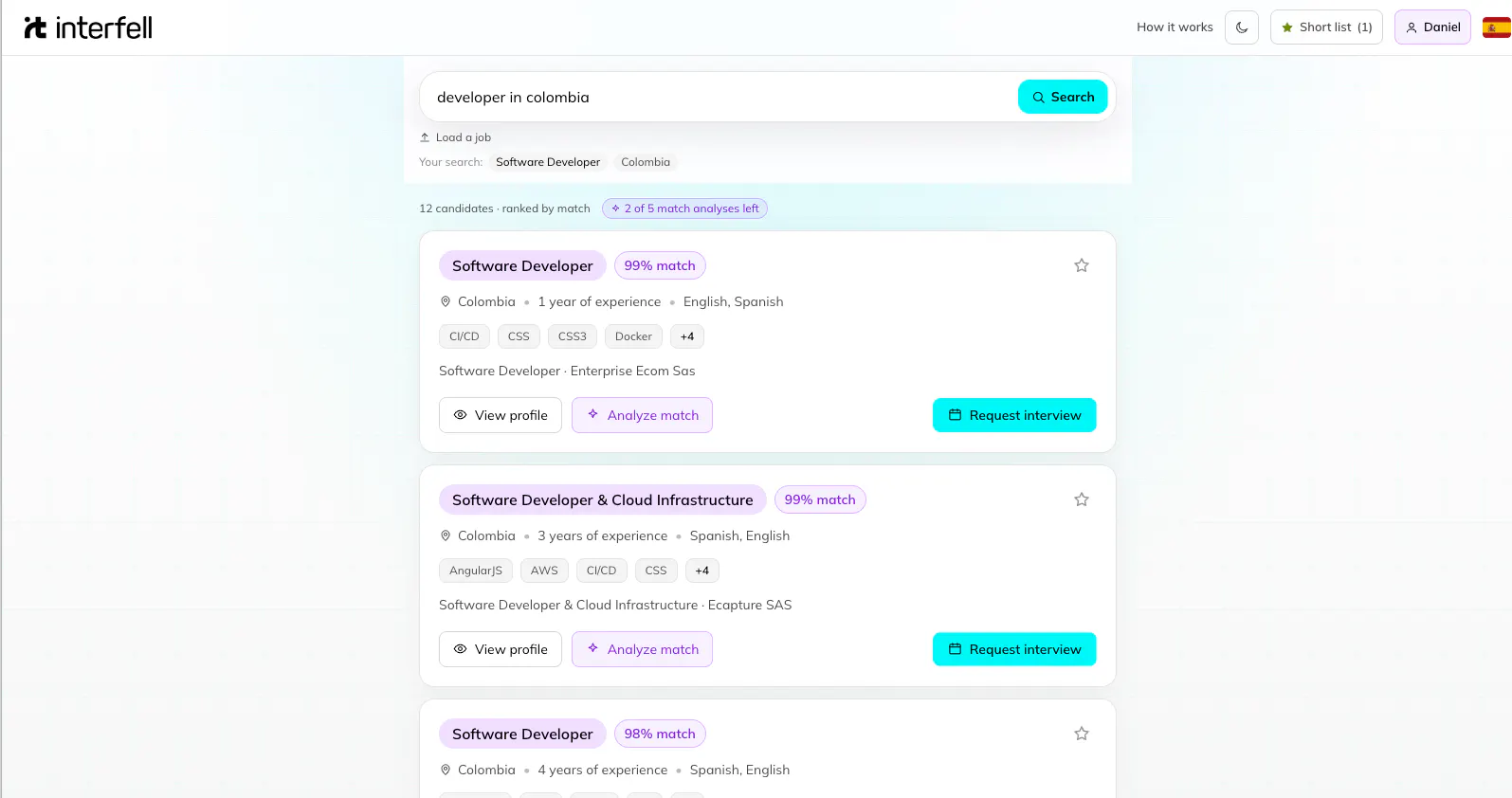Analyze match for Enterprise Ecom Sas candidate
The width and height of the screenshot is (1512, 798).
point(642,415)
